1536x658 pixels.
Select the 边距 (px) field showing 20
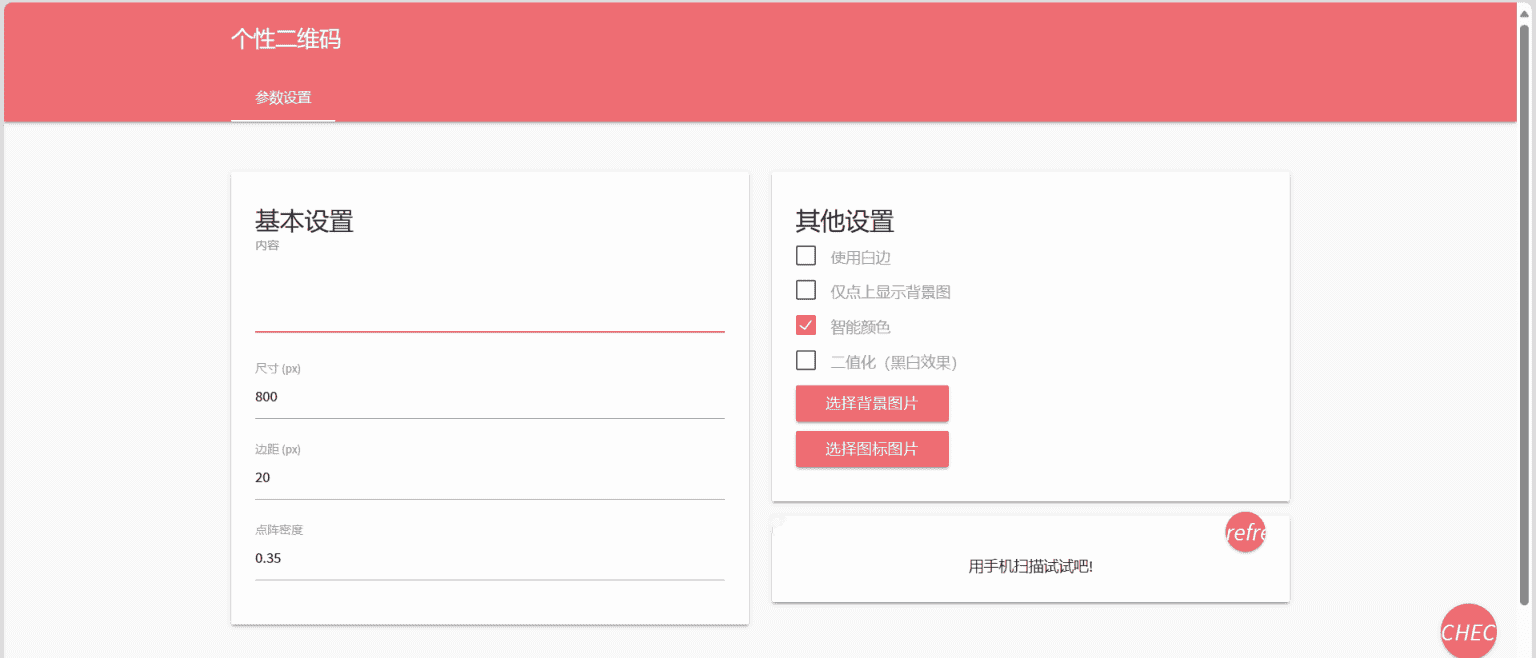489,478
